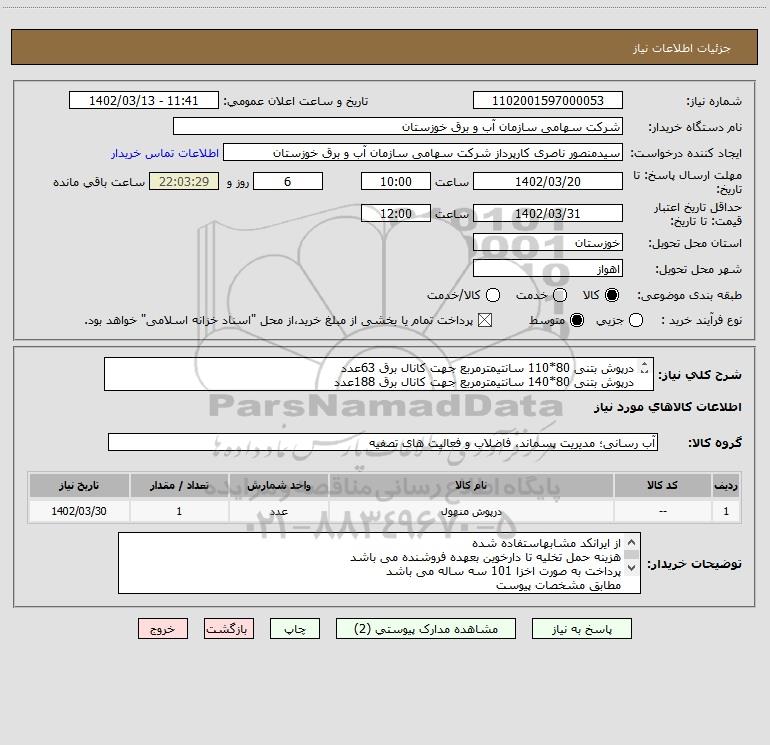Click the تاریخ نیاز column header

(79, 485)
